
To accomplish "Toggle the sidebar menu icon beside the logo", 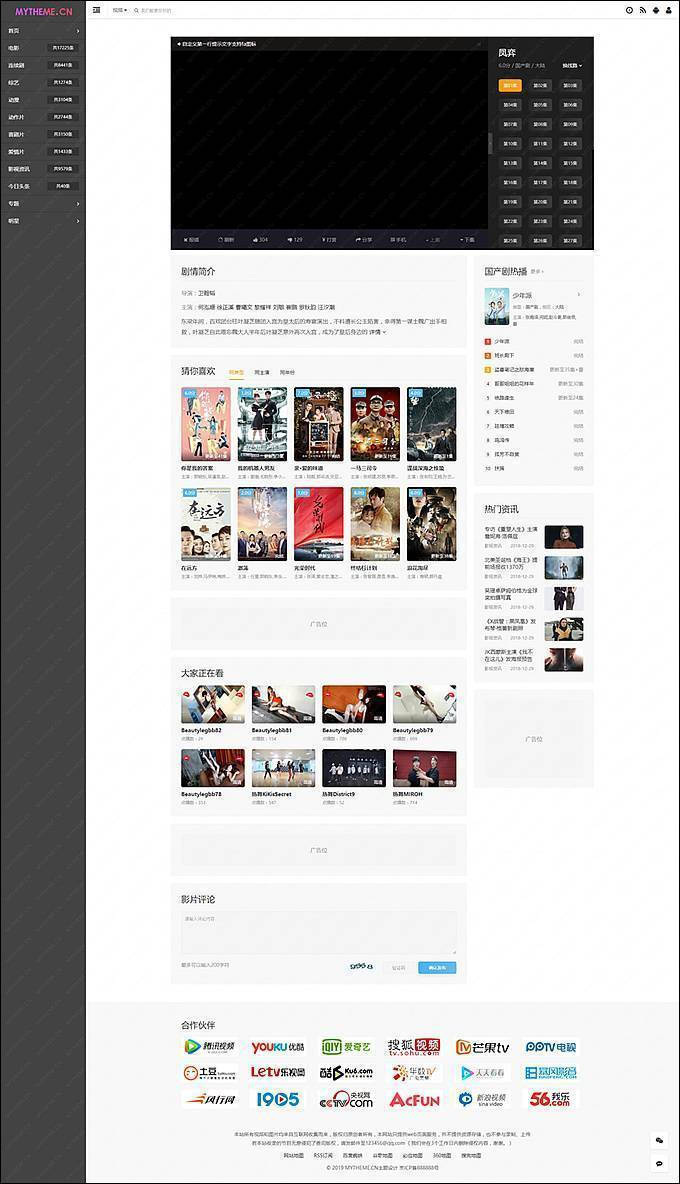I will pyautogui.click(x=97, y=11).
